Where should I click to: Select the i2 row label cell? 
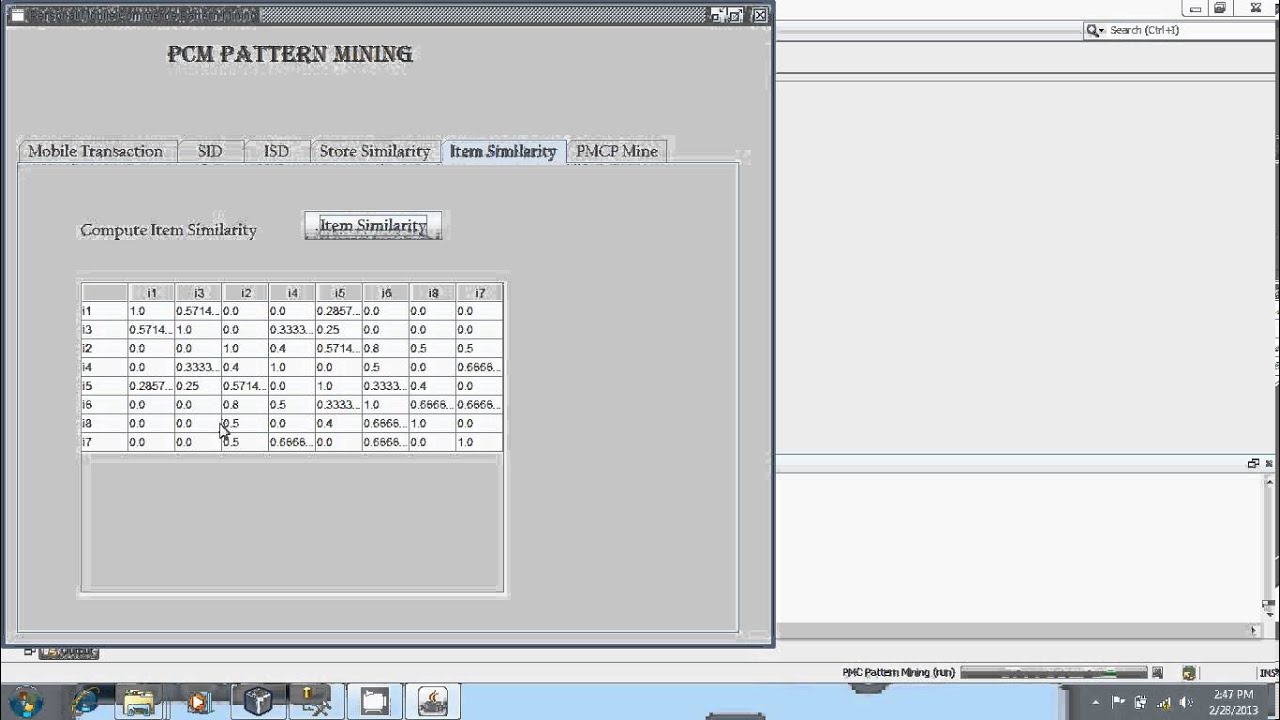click(x=104, y=348)
